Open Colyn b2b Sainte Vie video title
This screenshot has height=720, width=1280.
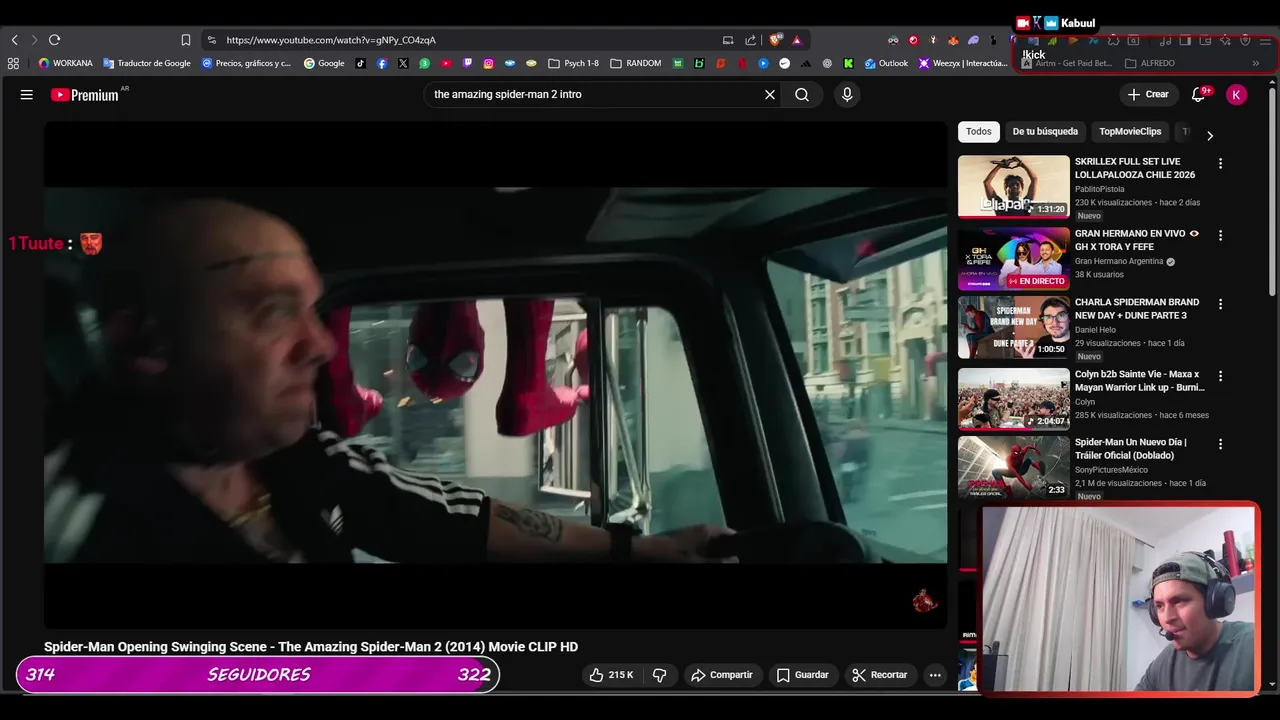[1140, 380]
